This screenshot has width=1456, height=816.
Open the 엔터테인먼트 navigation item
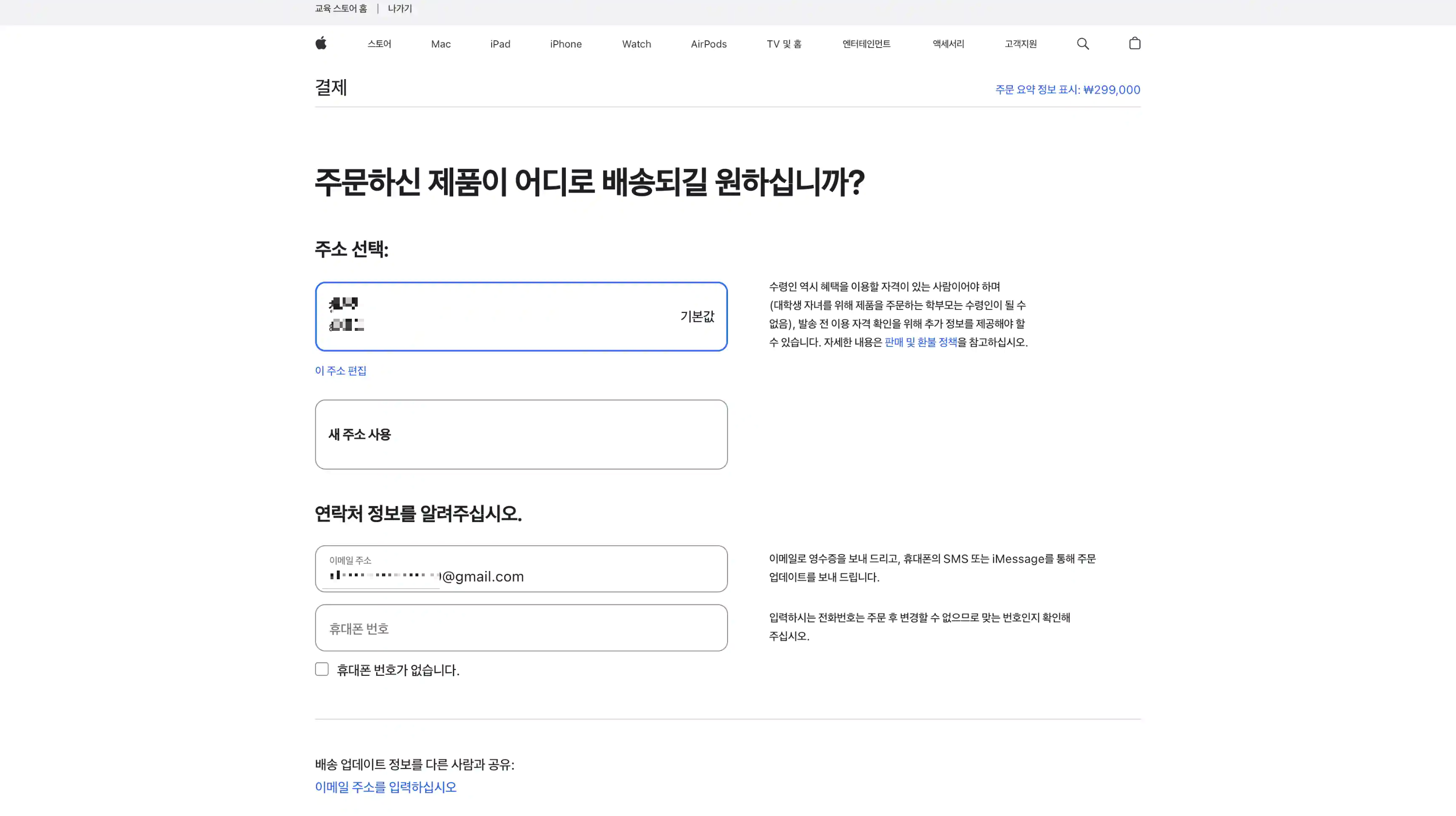coord(866,44)
